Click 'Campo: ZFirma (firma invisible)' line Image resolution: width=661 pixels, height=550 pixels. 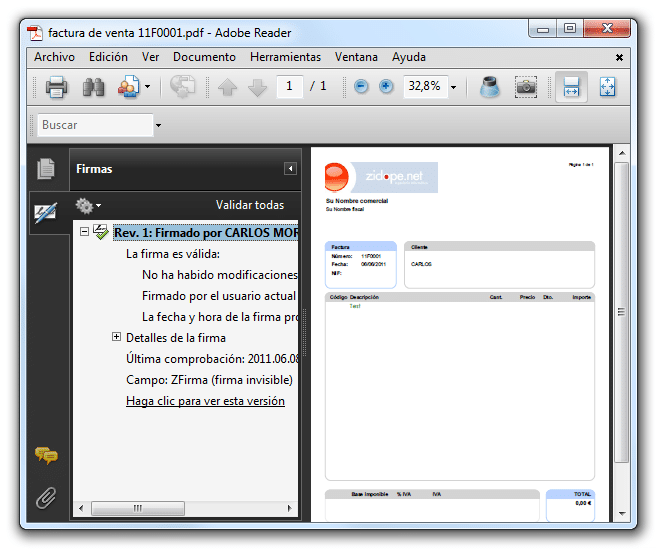209,380
